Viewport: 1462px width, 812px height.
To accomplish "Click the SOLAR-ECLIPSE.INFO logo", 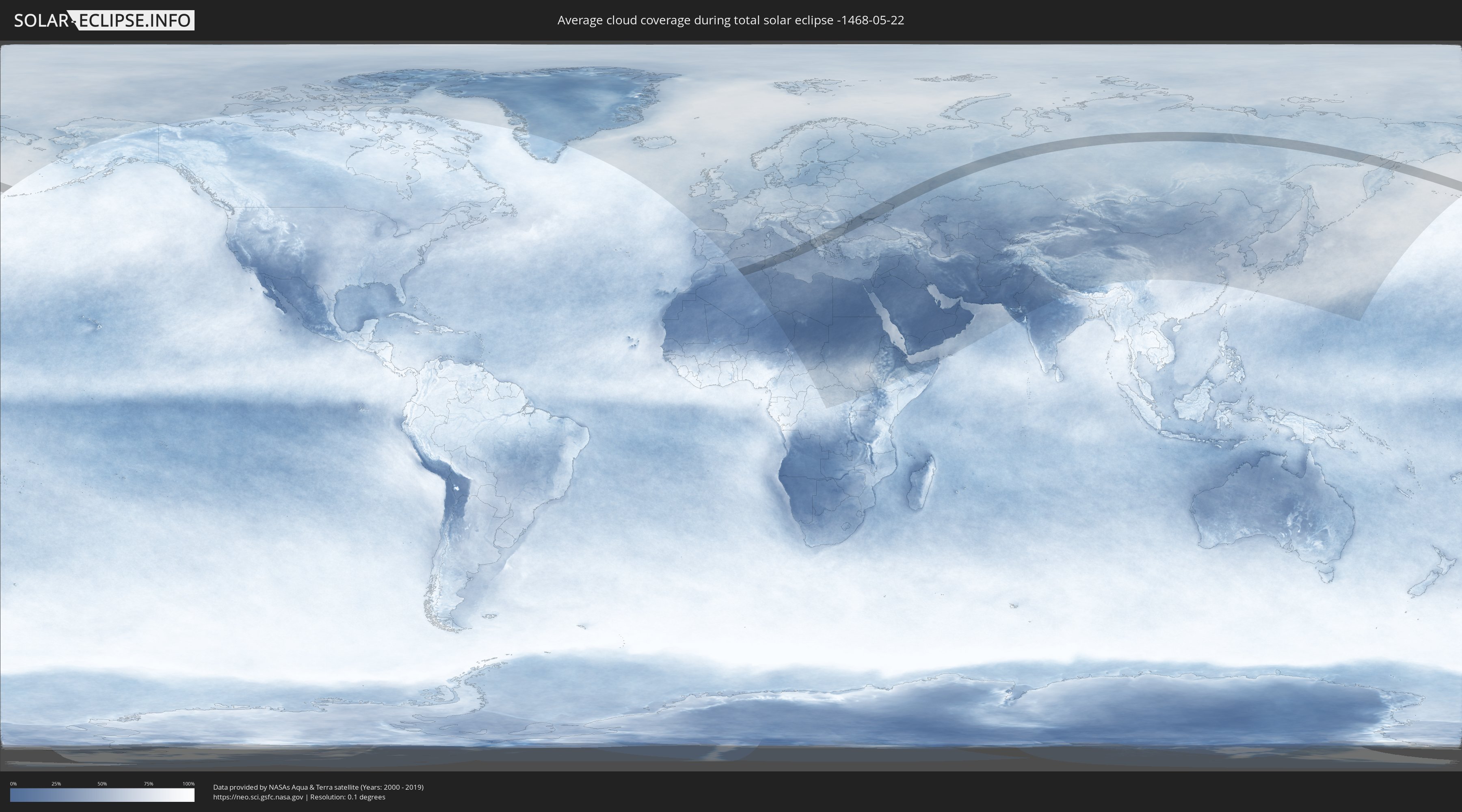I will coord(104,20).
